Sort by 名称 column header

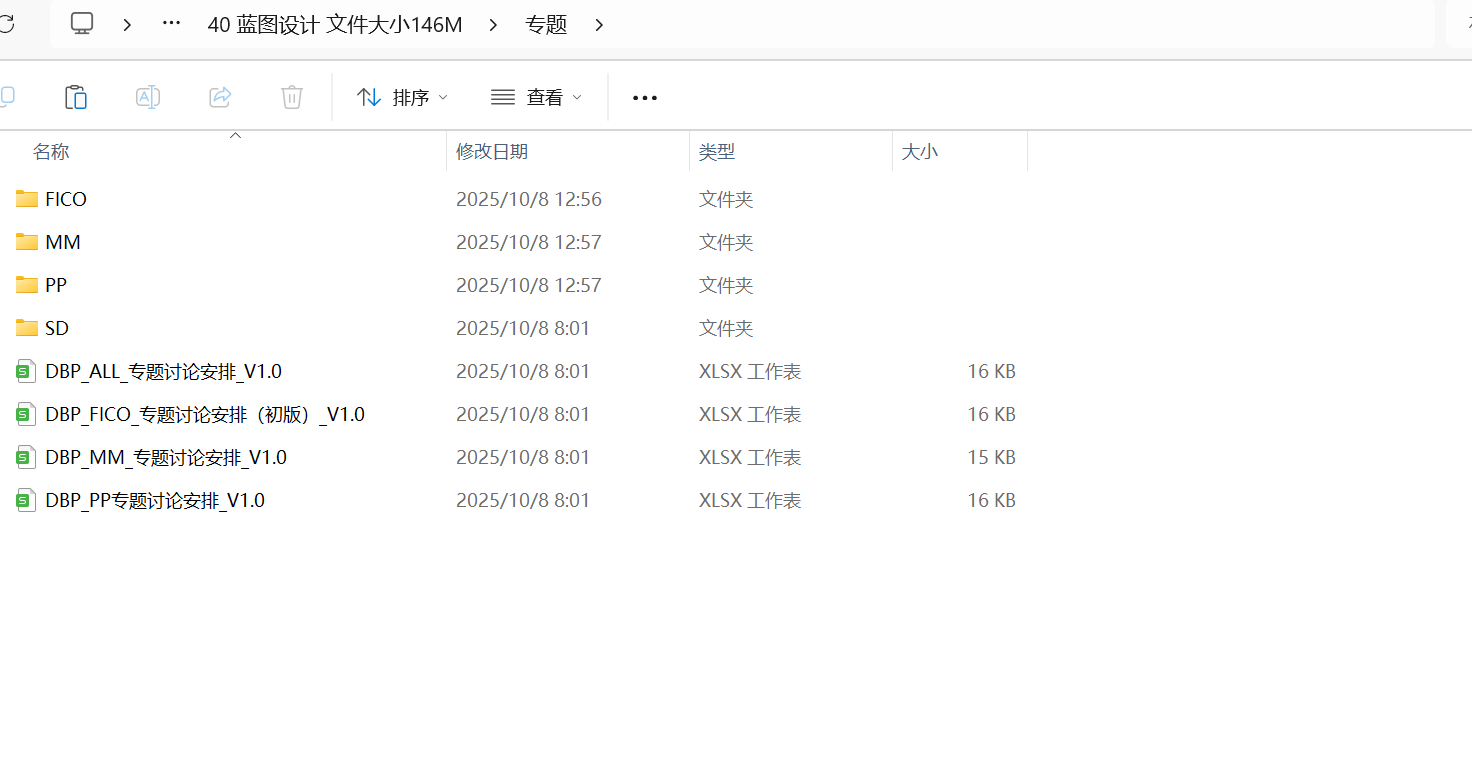(51, 152)
